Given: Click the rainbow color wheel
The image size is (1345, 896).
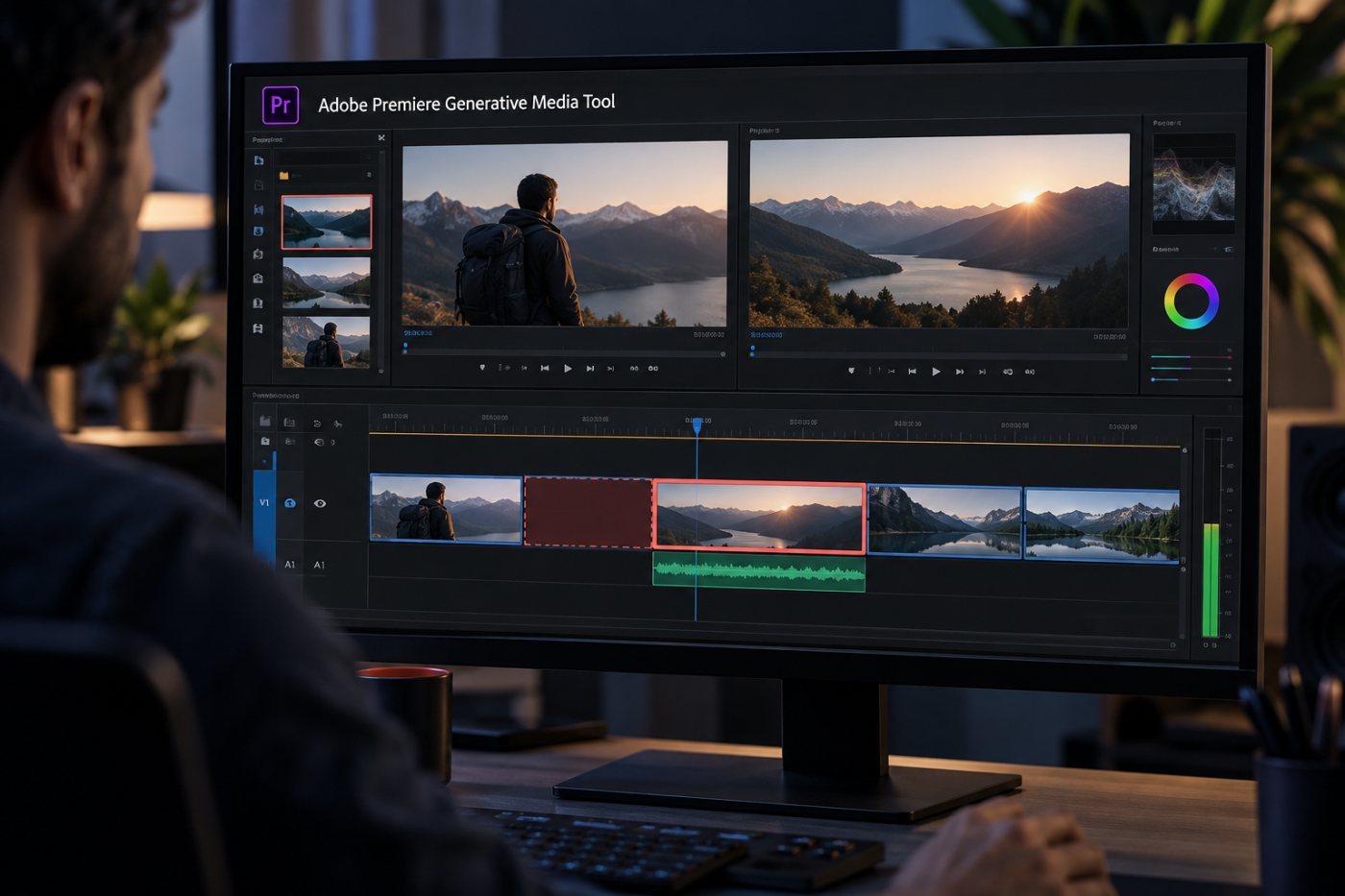Looking at the screenshot, I should (x=1192, y=302).
